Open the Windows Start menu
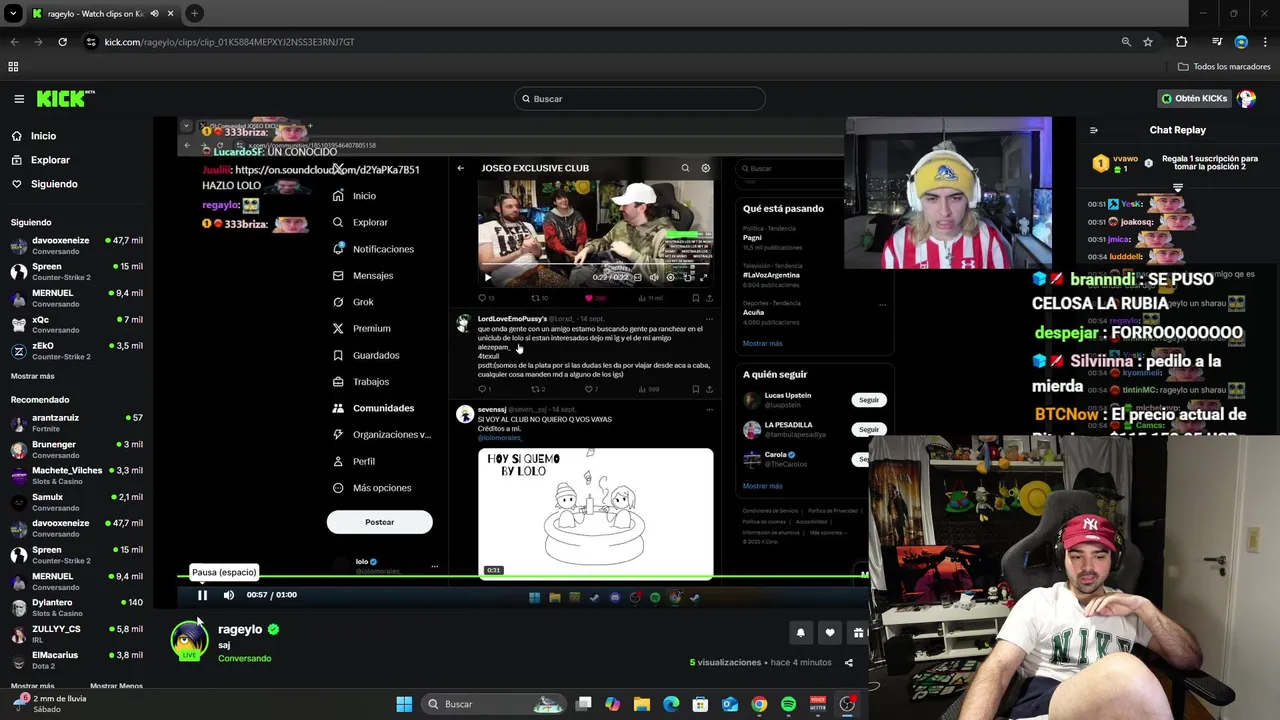 pos(404,704)
